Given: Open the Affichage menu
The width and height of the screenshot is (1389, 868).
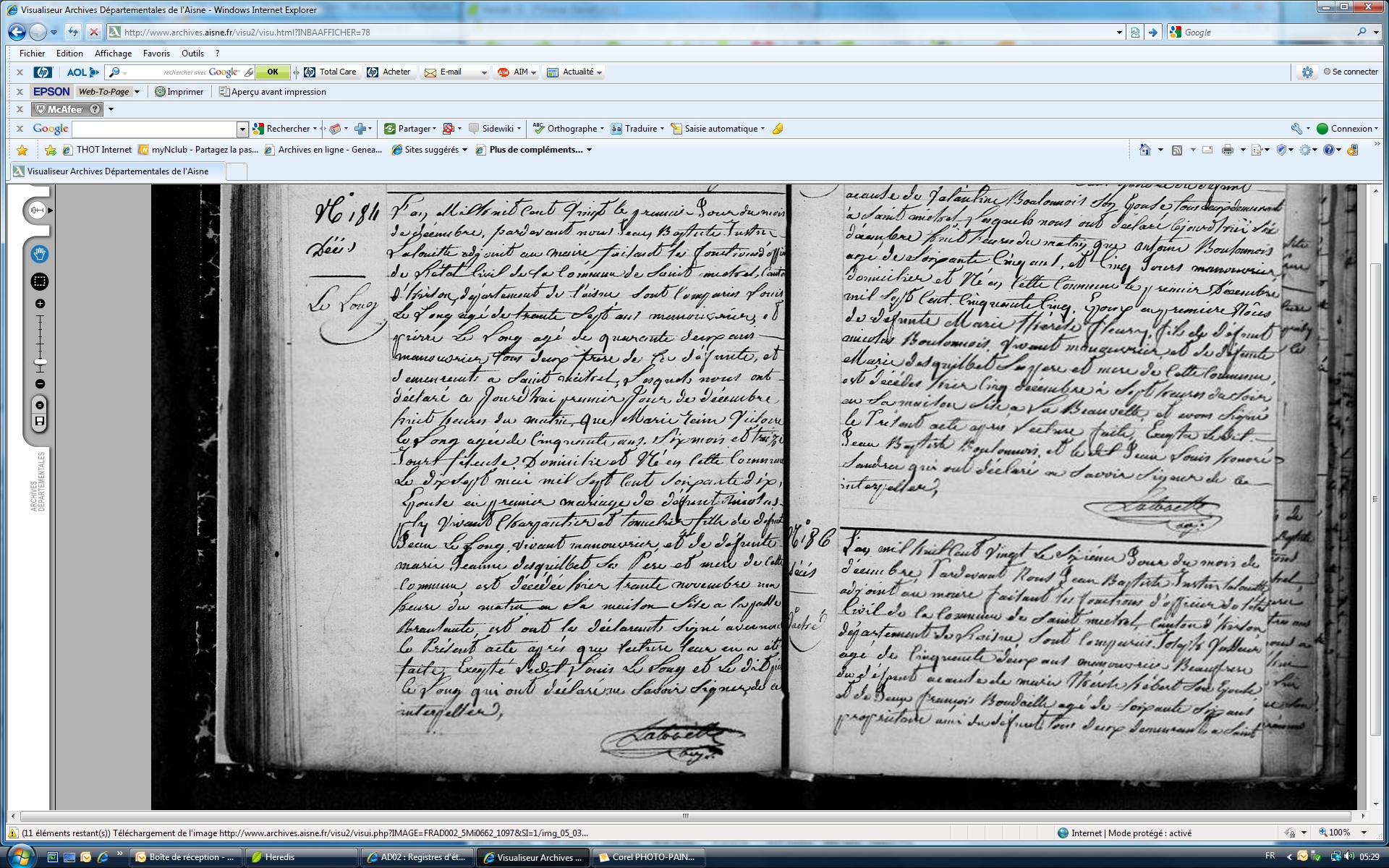Looking at the screenshot, I should click(x=113, y=54).
